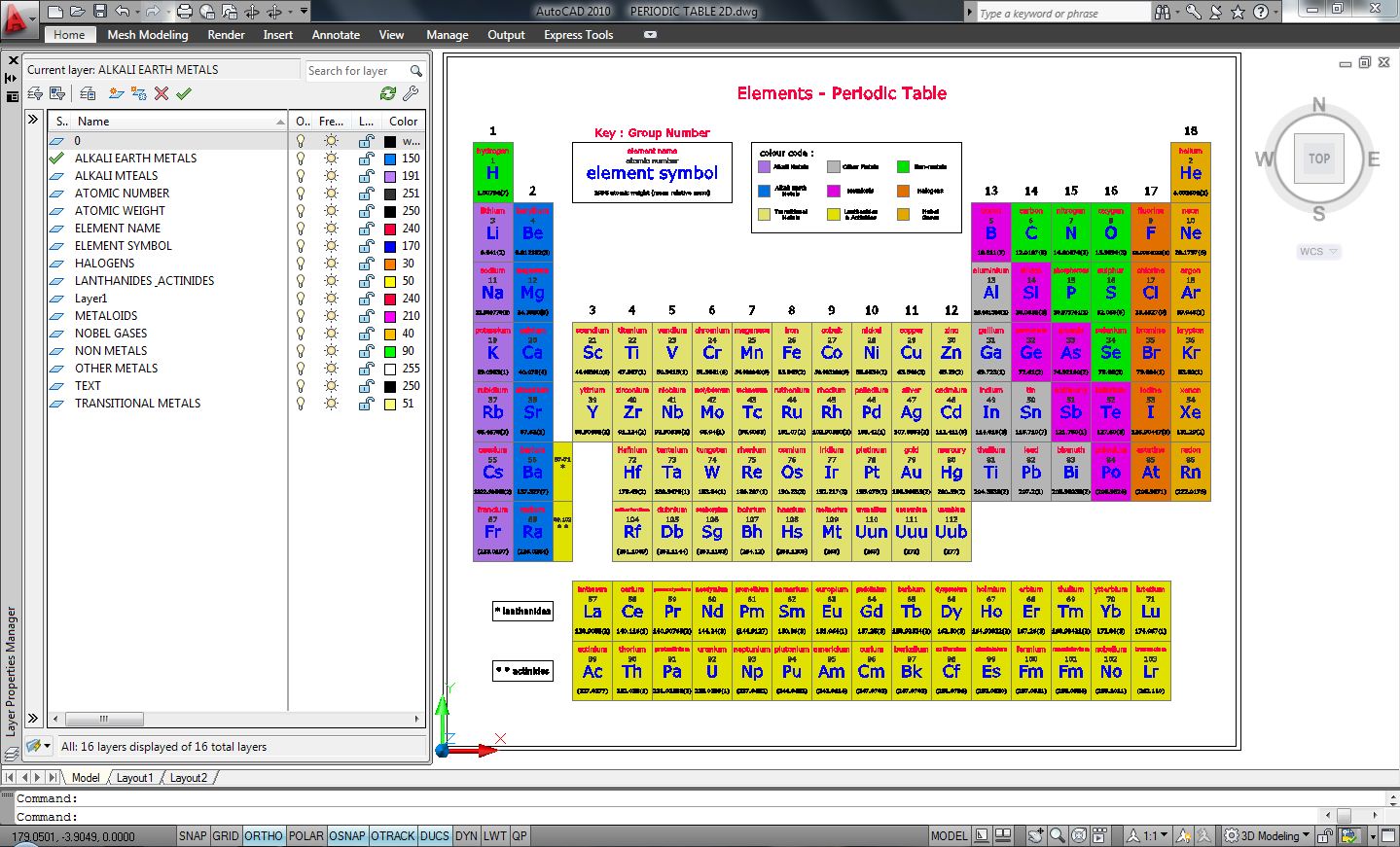Expand the layer filter tree chevron
The image size is (1400, 847).
pyautogui.click(x=32, y=120)
